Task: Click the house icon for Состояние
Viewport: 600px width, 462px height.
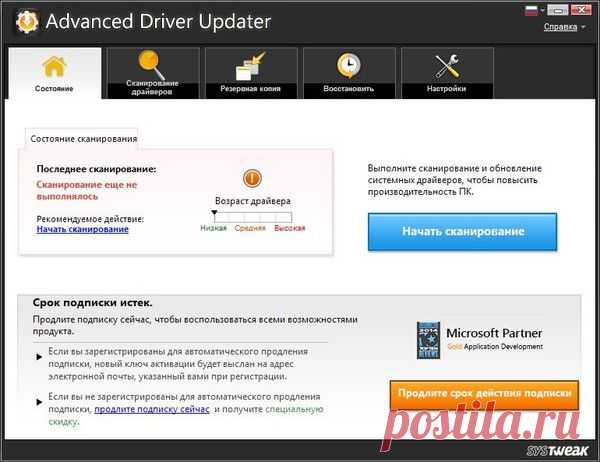Action: click(54, 66)
